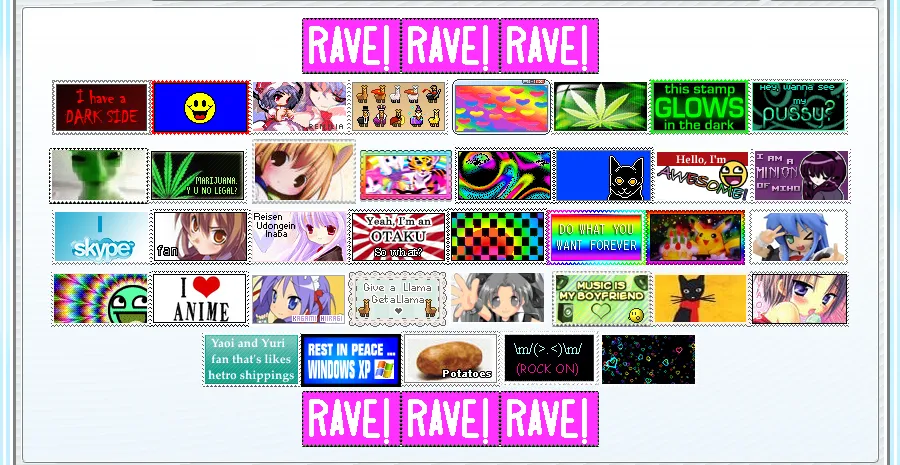Open 'Yaoi and Yuri fan' teal stamp
The height and width of the screenshot is (465, 900).
251,360
